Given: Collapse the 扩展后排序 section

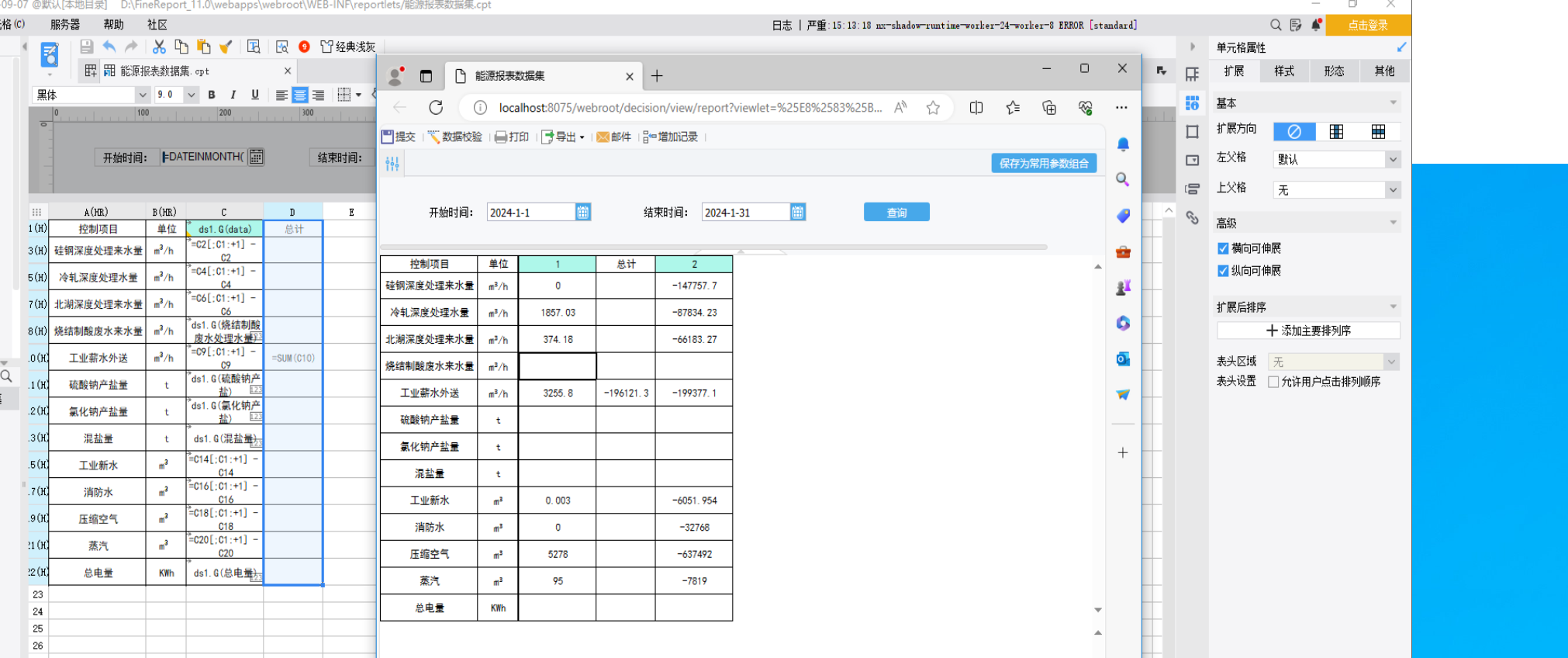Looking at the screenshot, I should coord(1393,306).
